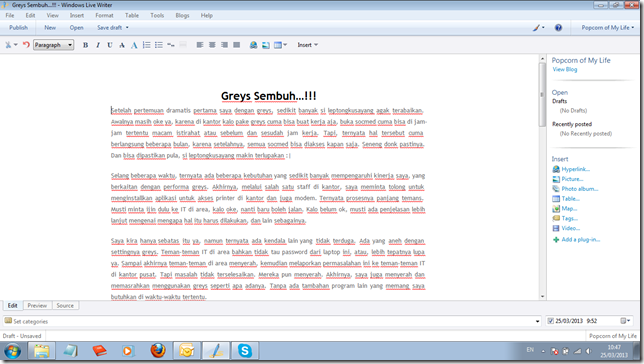
Task: Click the paintbrush theme icon
Action: 536,28
